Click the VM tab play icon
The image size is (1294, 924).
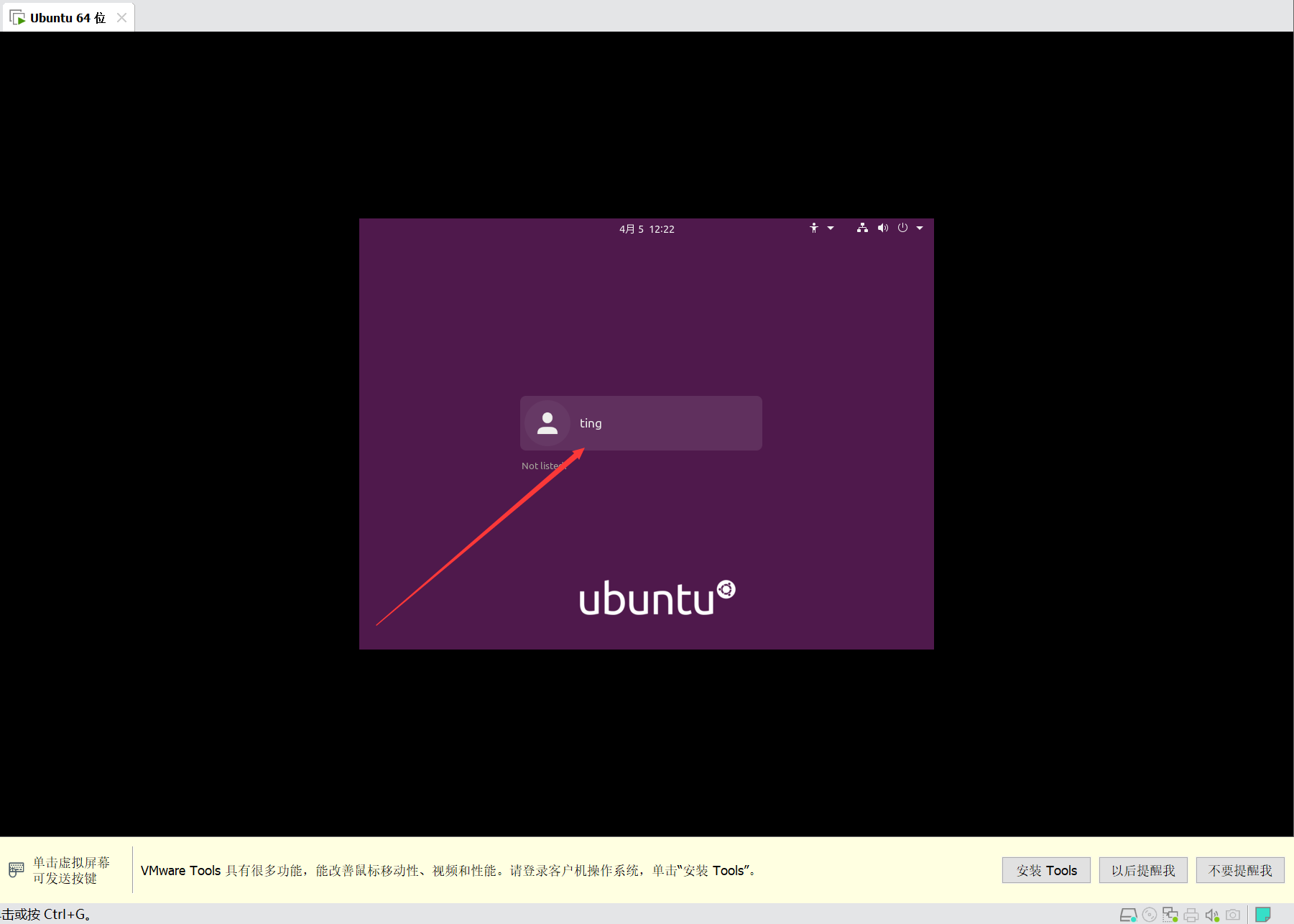point(17,18)
